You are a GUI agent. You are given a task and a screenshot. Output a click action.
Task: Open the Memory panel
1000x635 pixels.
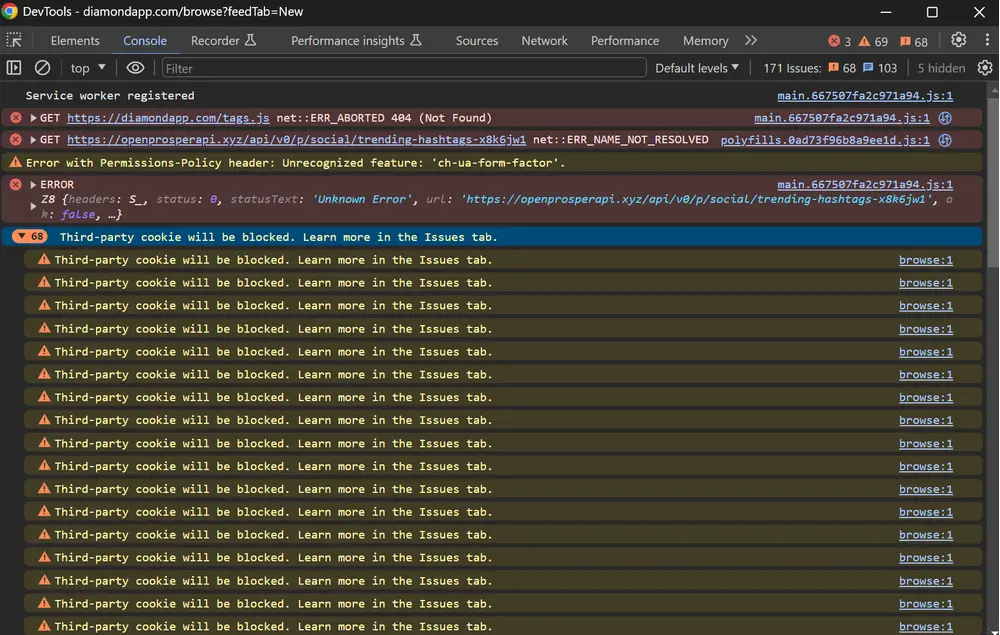coord(706,41)
